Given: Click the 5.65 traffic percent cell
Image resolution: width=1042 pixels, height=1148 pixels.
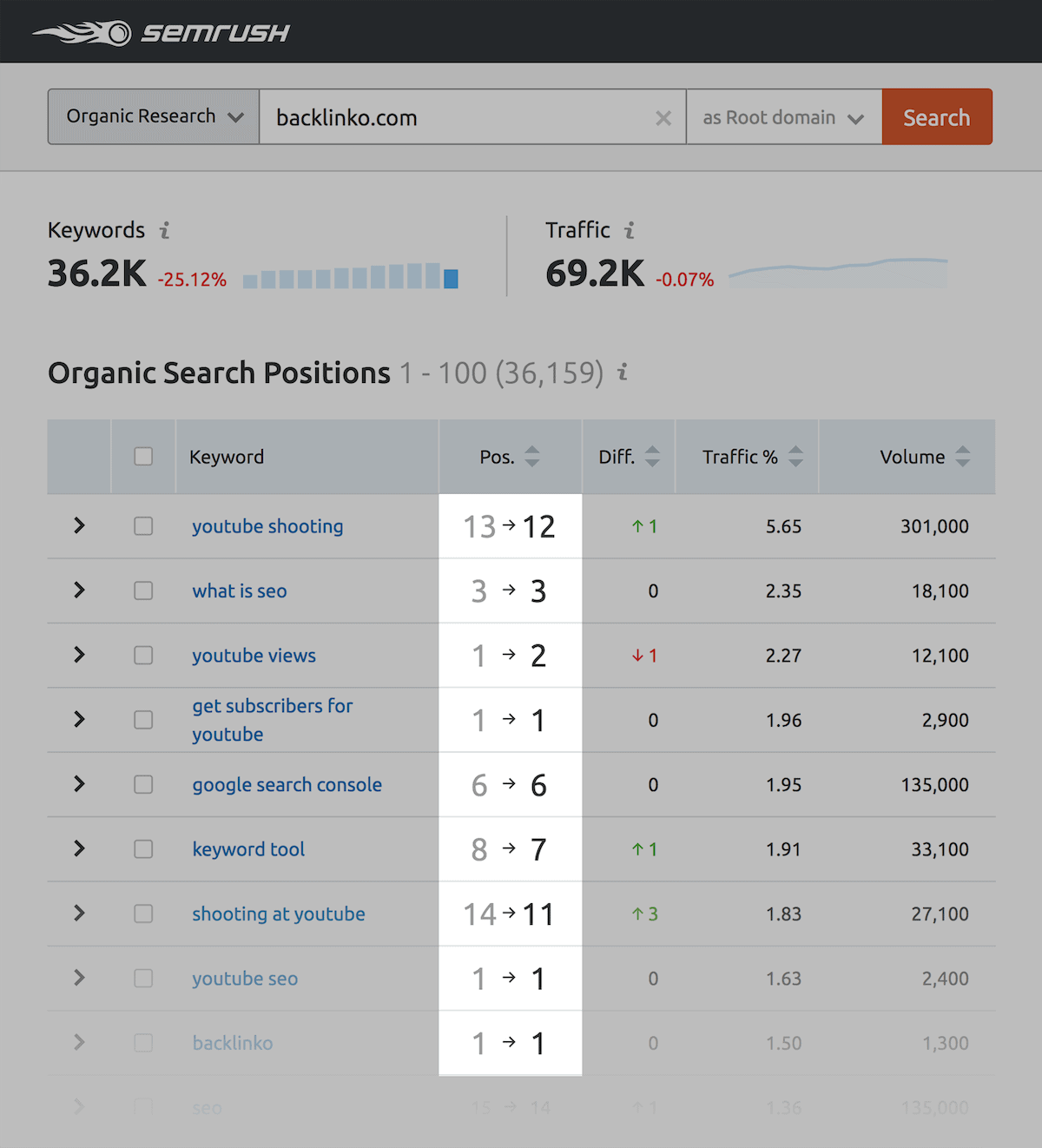Looking at the screenshot, I should click(x=783, y=527).
